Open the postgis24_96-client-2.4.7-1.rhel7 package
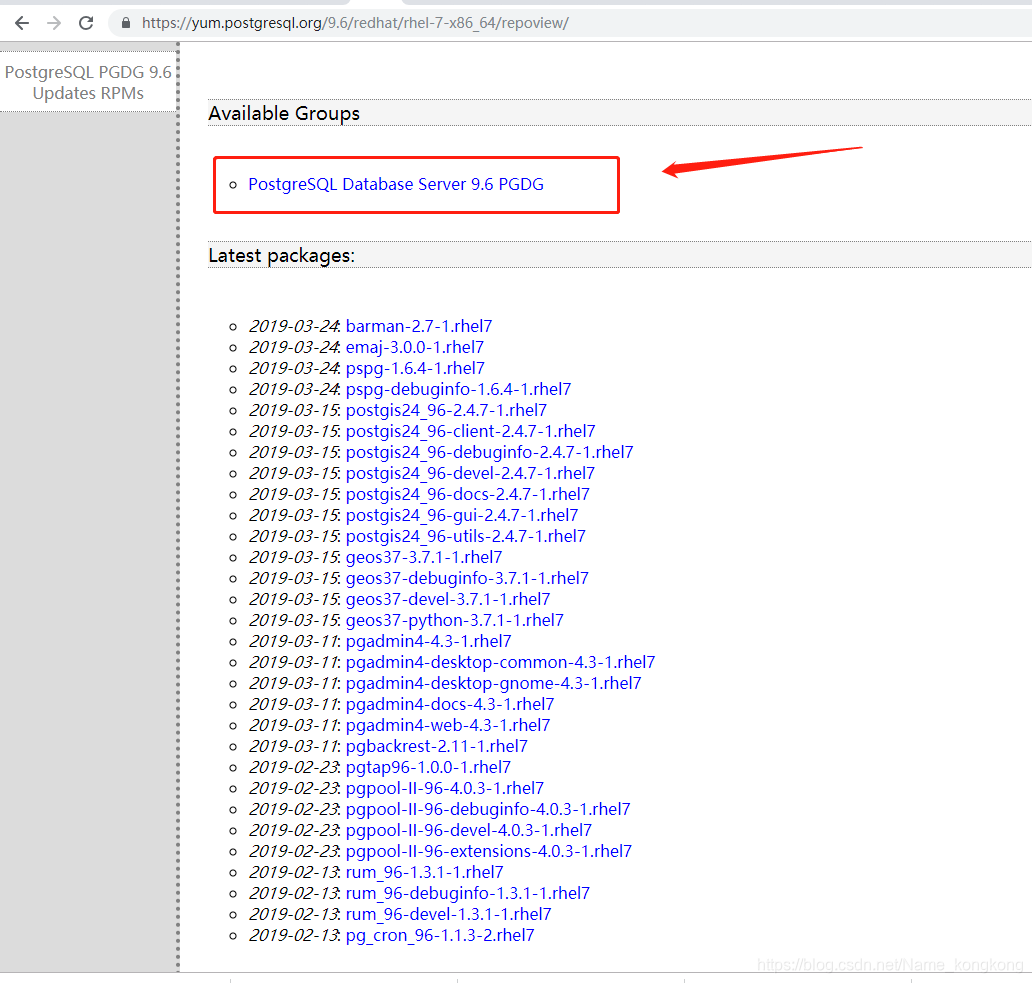1032x983 pixels. tap(470, 431)
